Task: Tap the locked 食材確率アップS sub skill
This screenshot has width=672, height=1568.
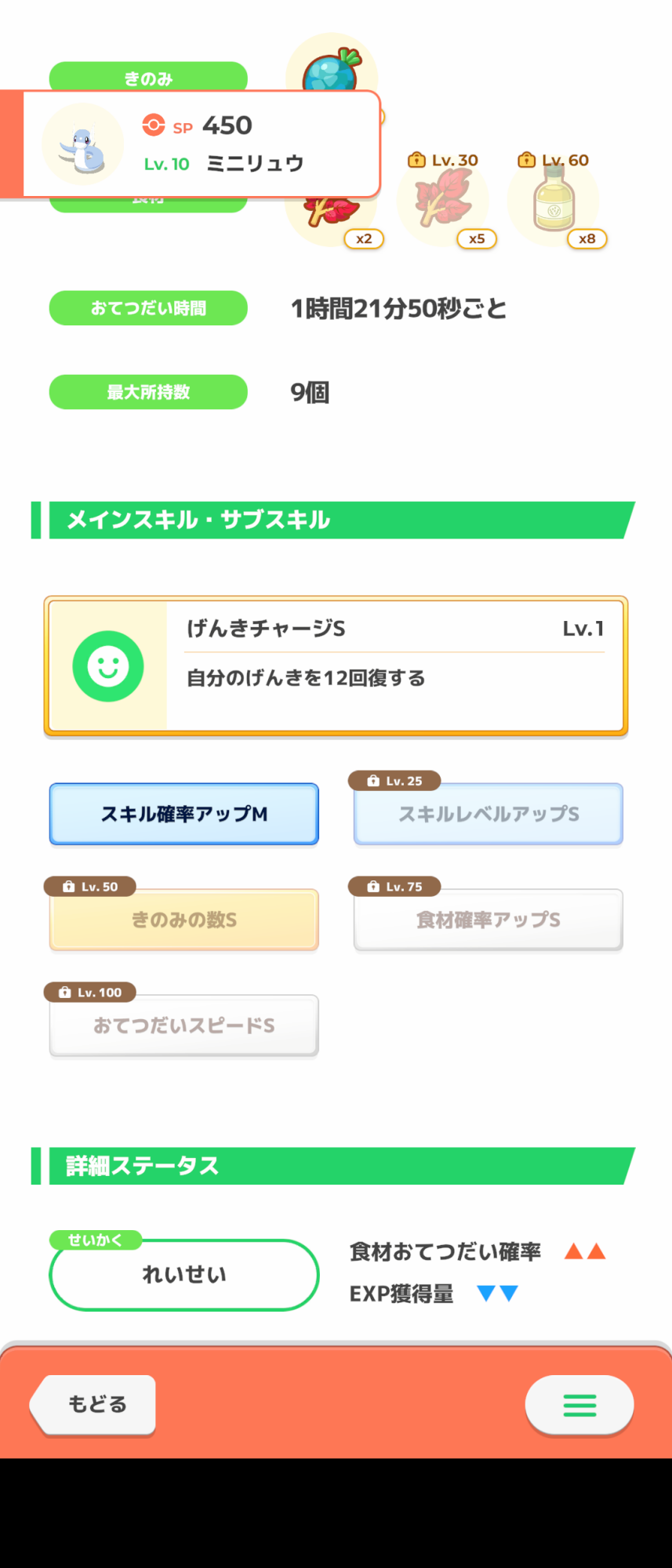Action: tap(489, 920)
